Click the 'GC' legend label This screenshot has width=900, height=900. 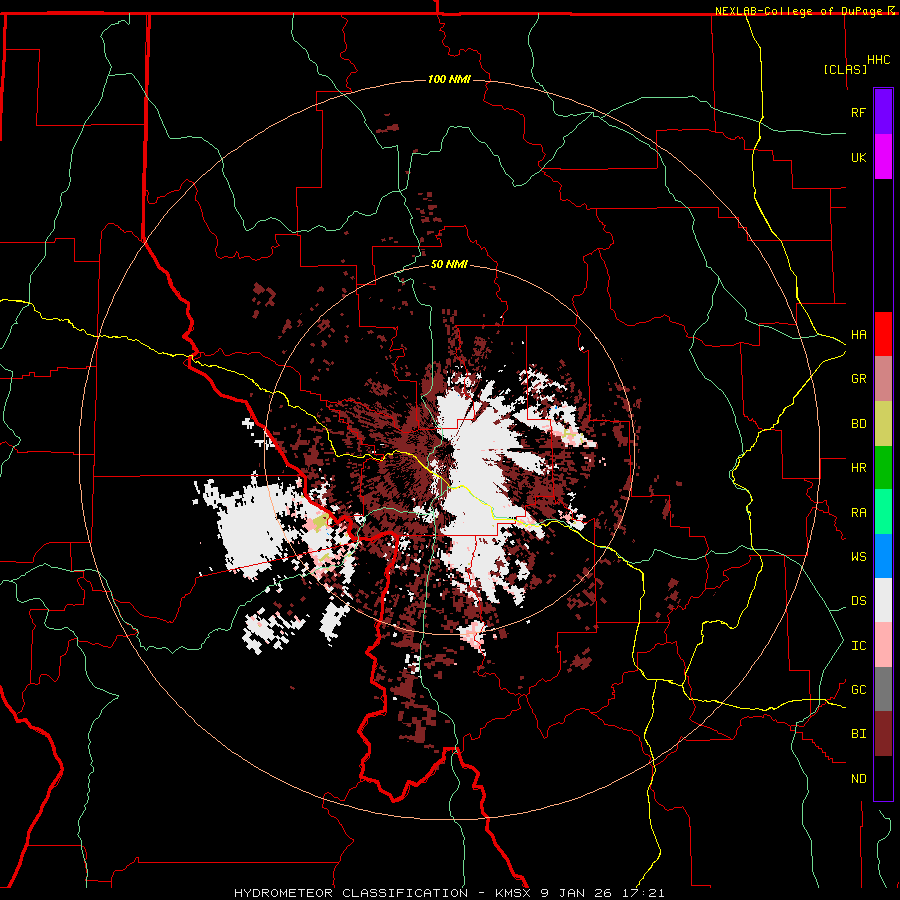point(858,690)
